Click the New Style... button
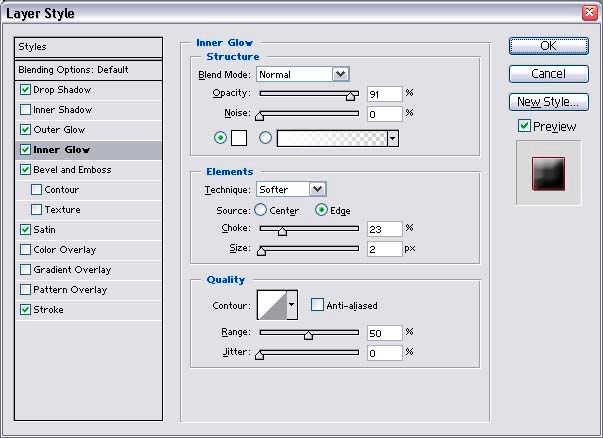The height and width of the screenshot is (438, 603). [549, 102]
